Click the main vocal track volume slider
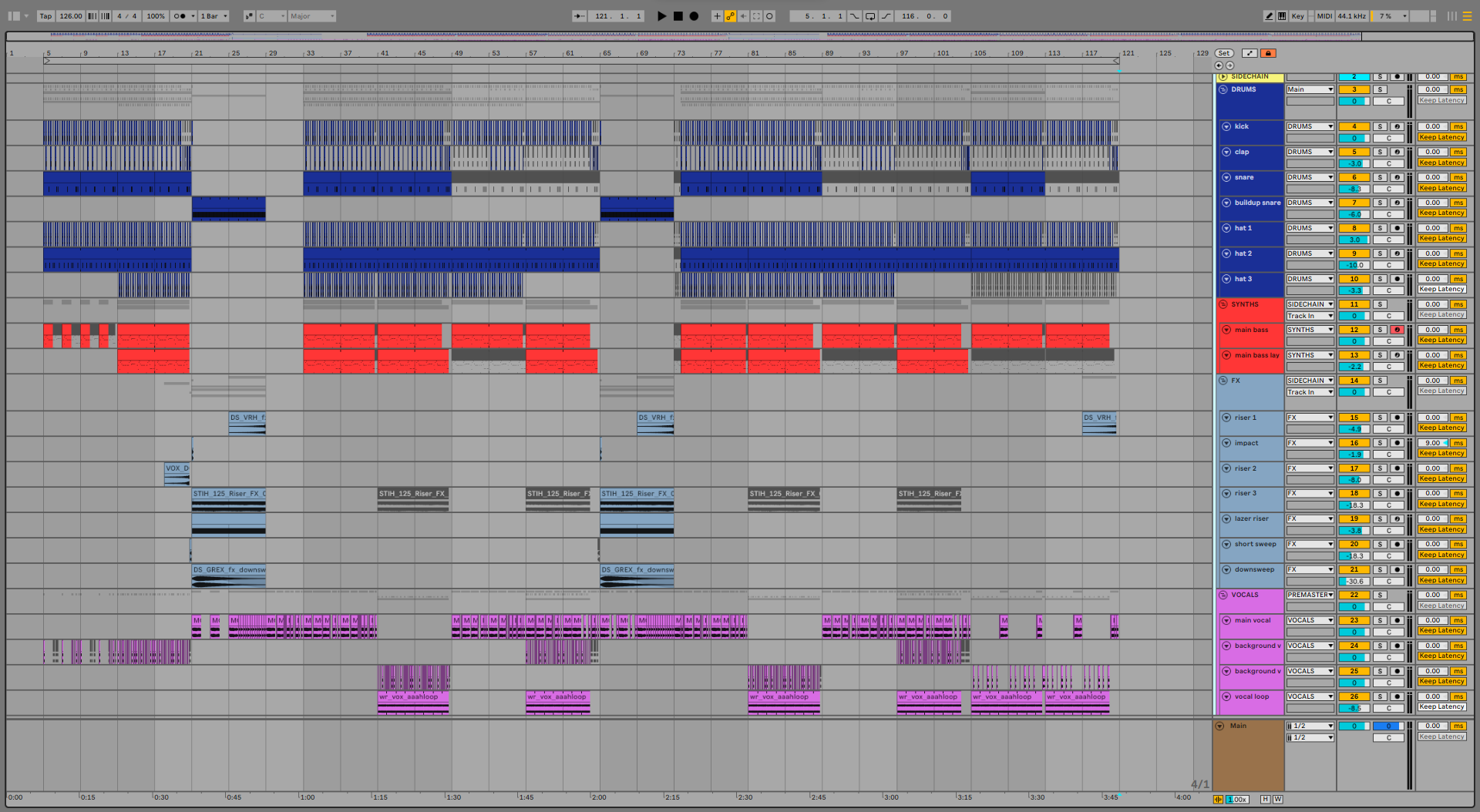This screenshot has width=1480, height=812. 1354,632
